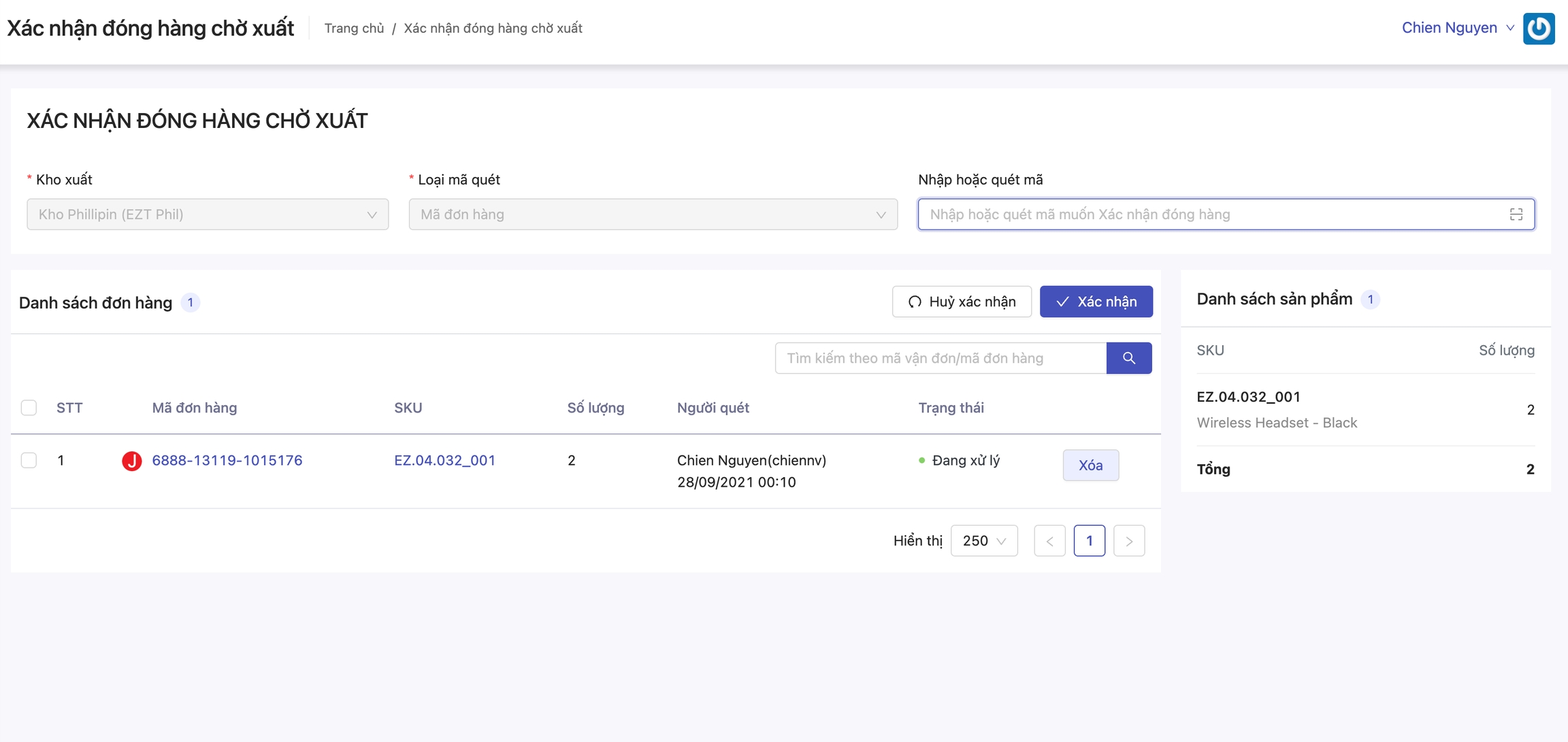Screen dimensions: 1568x742
Task: Click the Xóa delete button
Action: (x=1090, y=466)
